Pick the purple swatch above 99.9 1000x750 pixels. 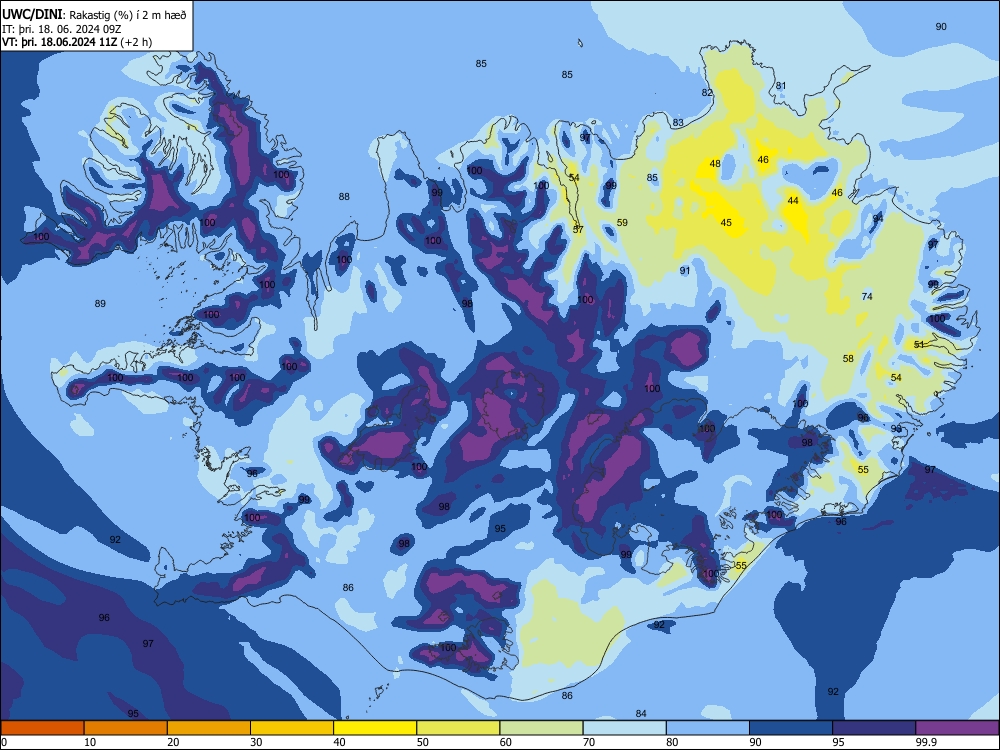click(957, 728)
